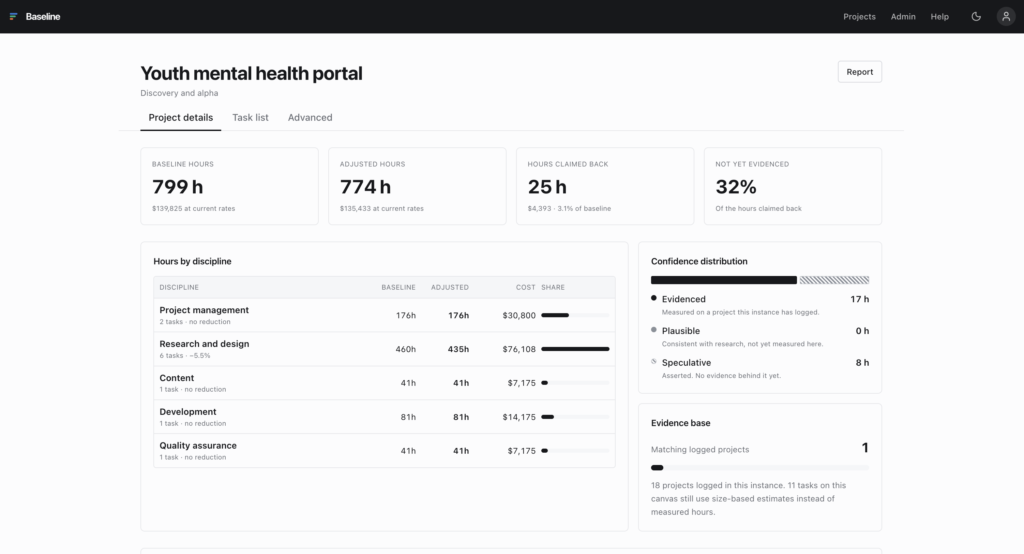Screen dimensions: 1024x554
Task: Click the Speculative hatched legend marker
Action: tap(654, 361)
